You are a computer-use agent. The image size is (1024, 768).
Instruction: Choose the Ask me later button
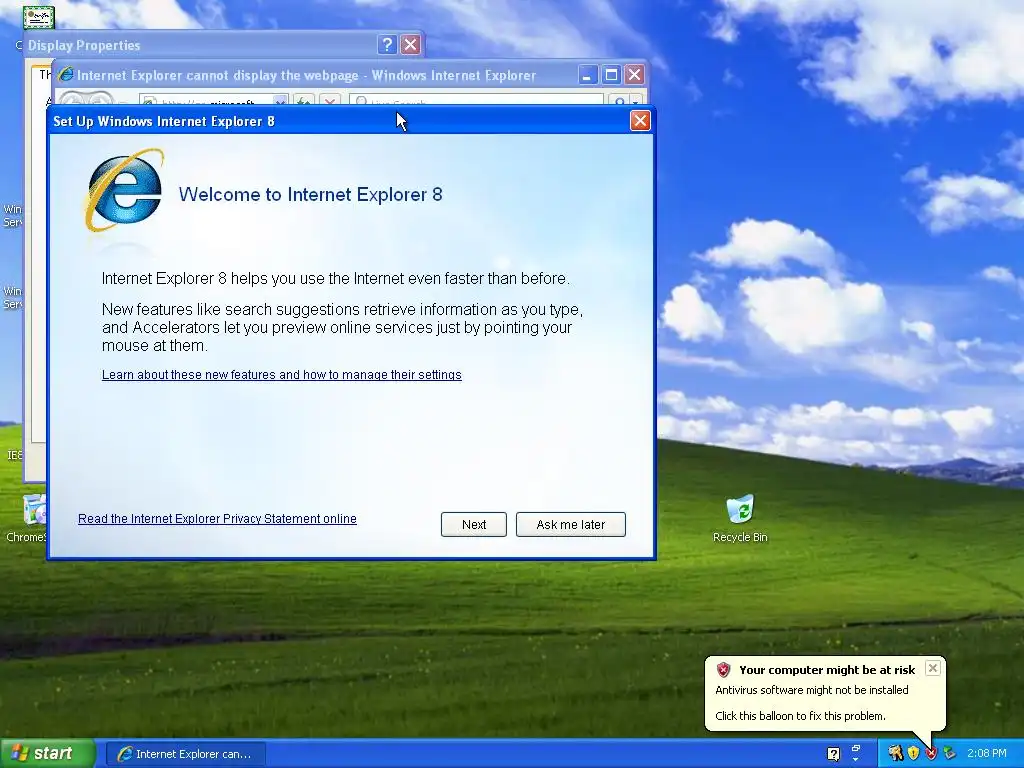570,524
